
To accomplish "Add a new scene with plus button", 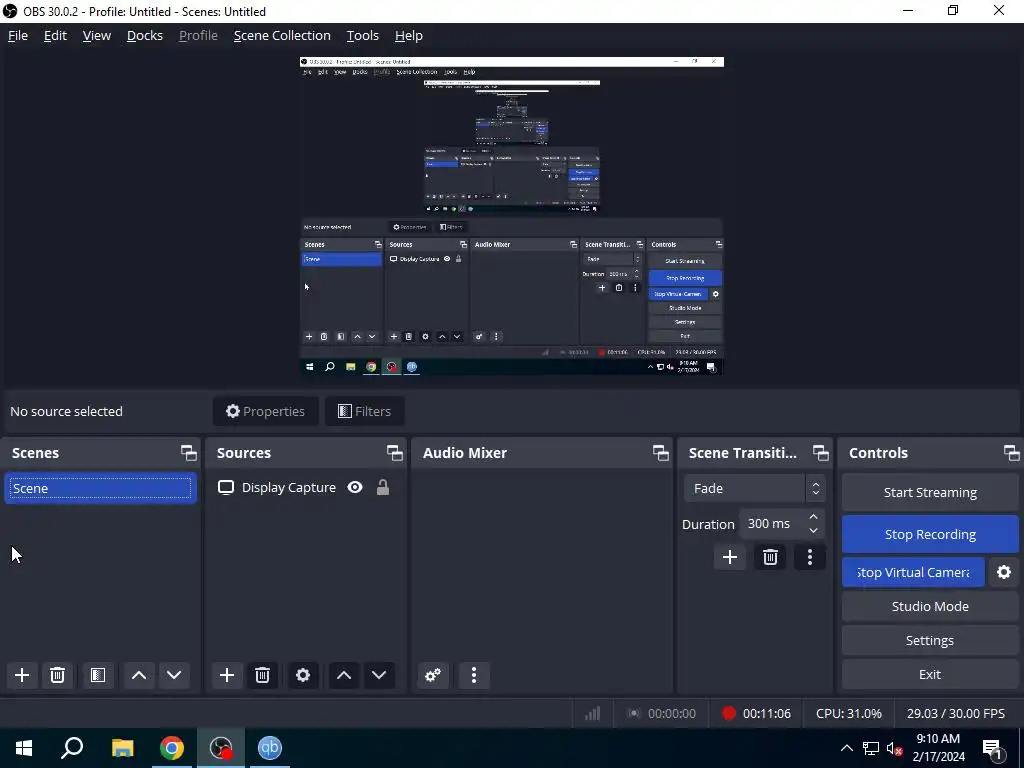I will [22, 675].
